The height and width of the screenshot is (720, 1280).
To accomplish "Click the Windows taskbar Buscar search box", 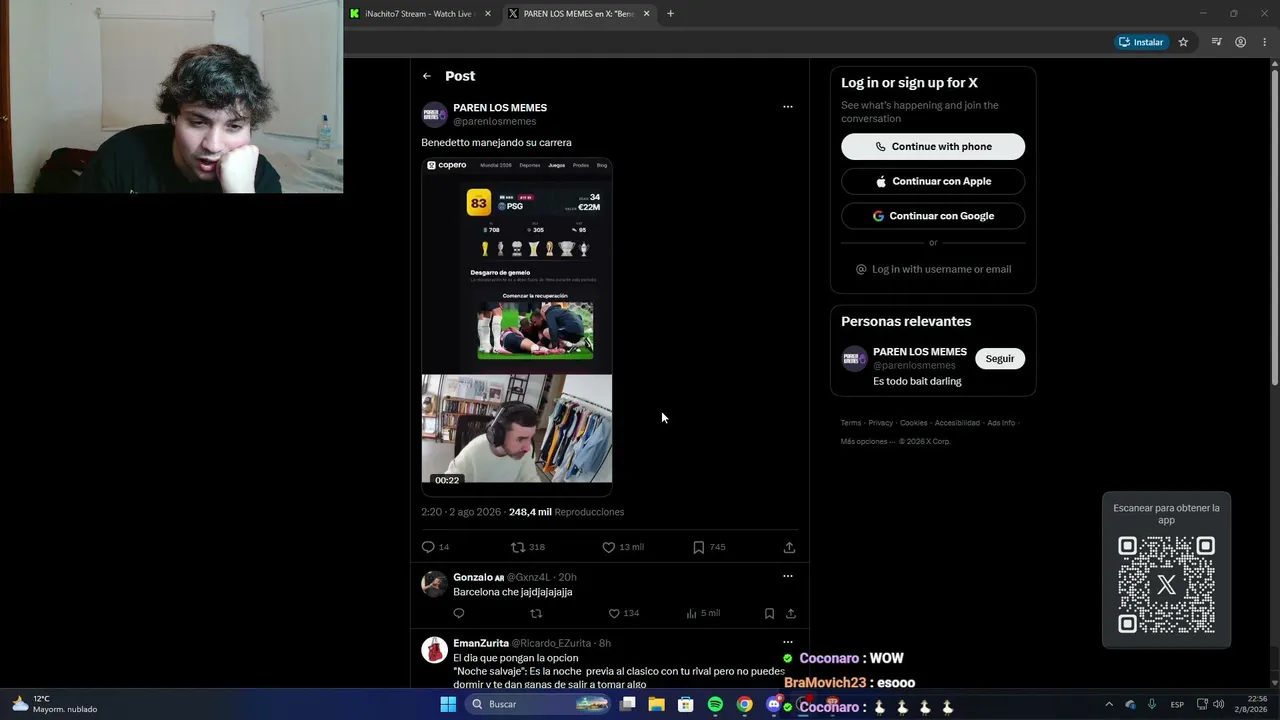I will pos(537,704).
